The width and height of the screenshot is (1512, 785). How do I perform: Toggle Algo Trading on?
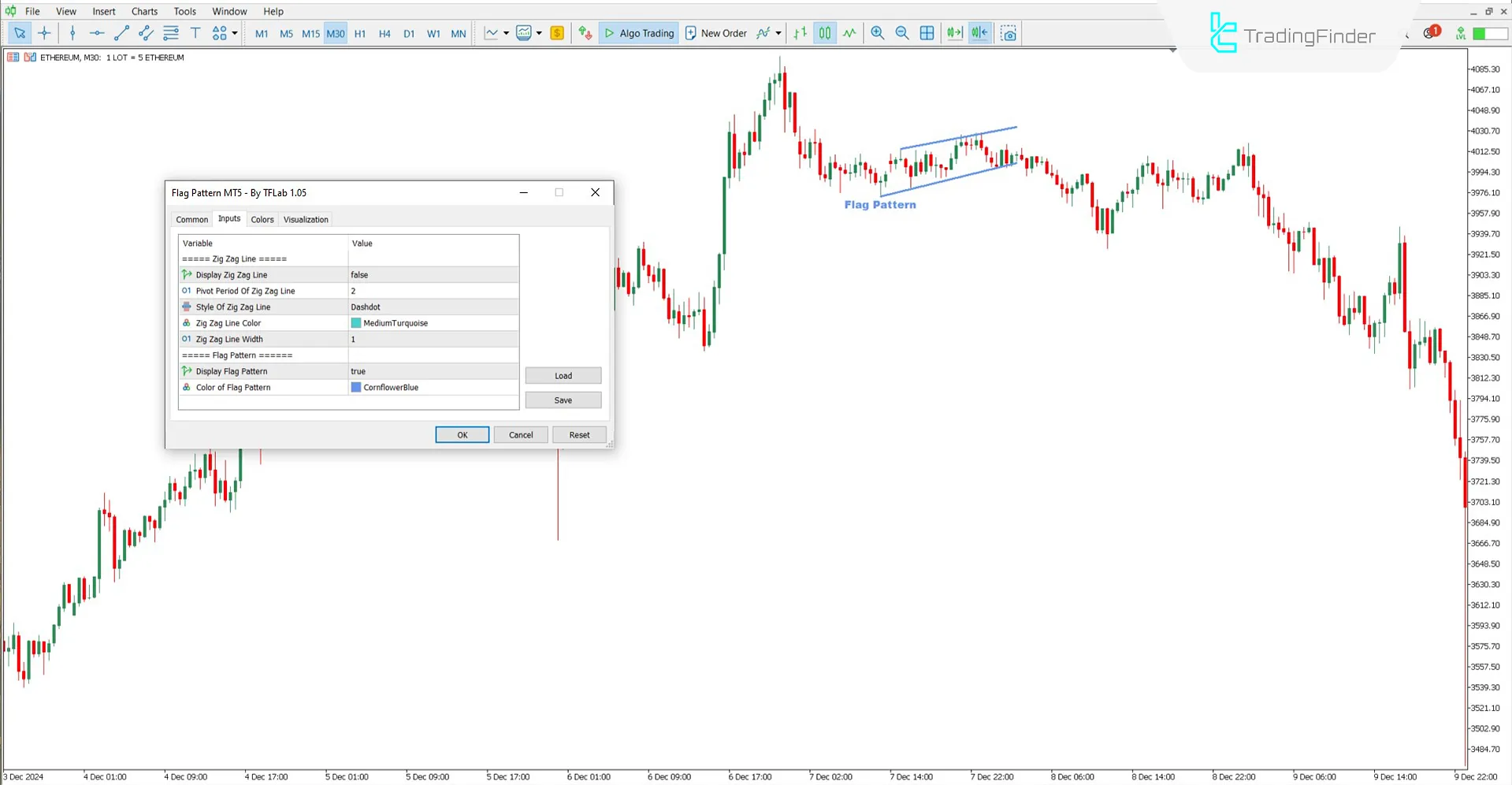(638, 33)
